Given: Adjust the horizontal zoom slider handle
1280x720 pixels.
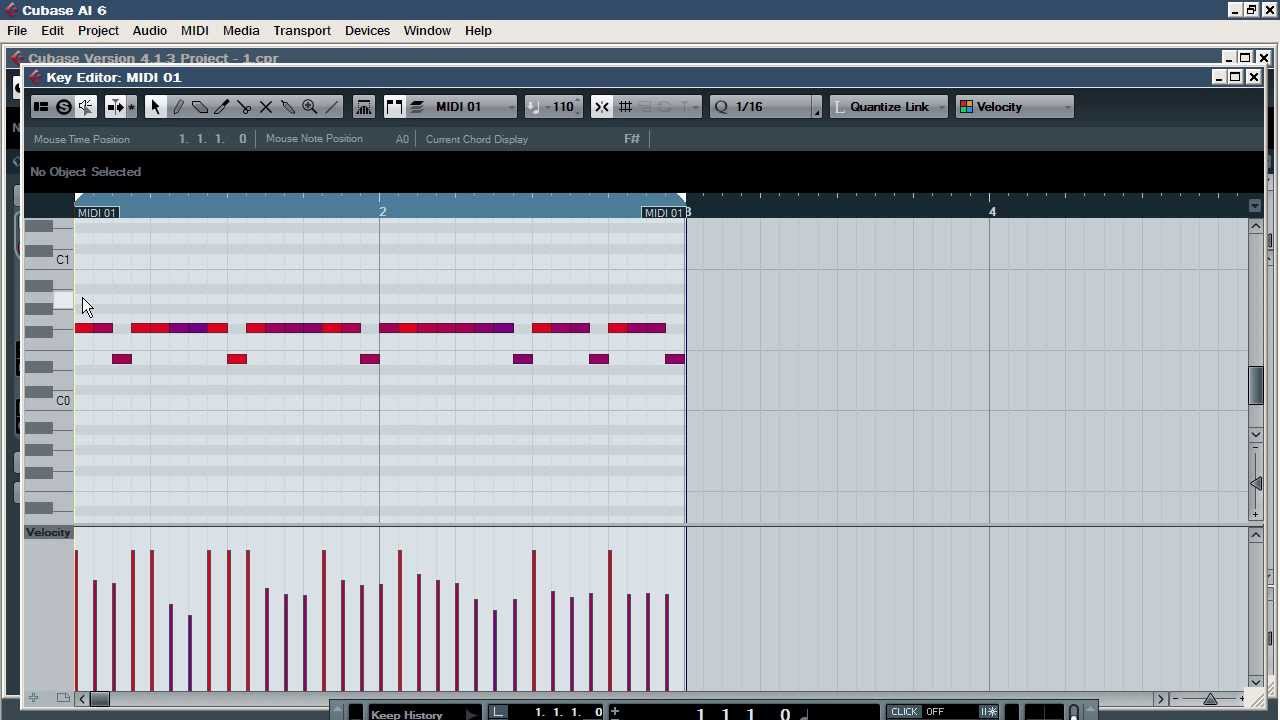Looking at the screenshot, I should pyautogui.click(x=1210, y=699).
